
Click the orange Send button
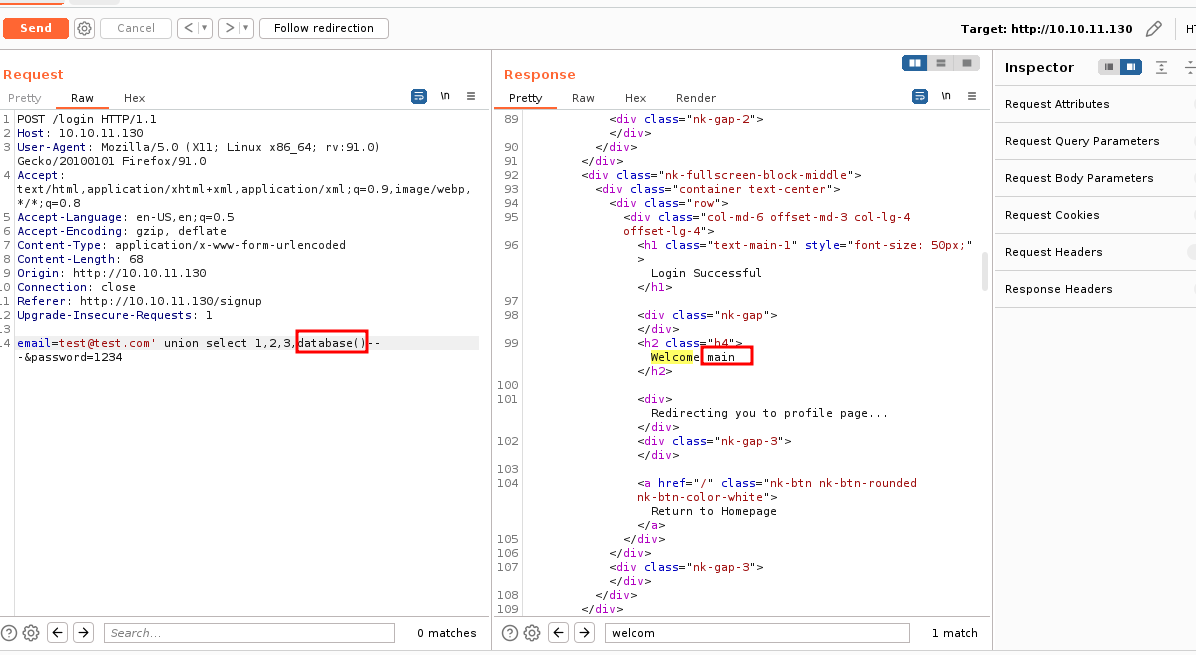[36, 28]
